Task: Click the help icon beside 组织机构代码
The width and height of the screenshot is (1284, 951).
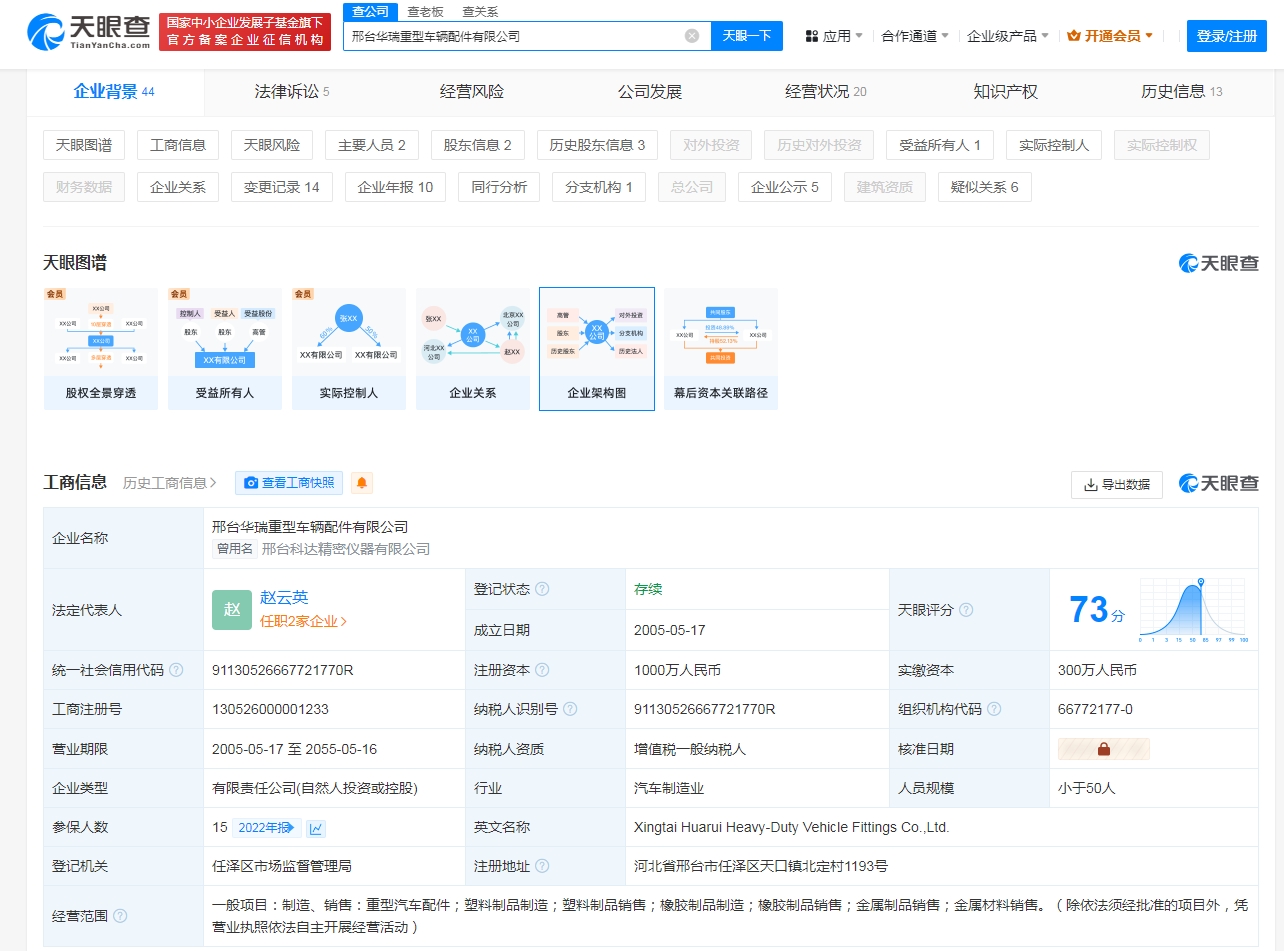Action: tap(994, 709)
